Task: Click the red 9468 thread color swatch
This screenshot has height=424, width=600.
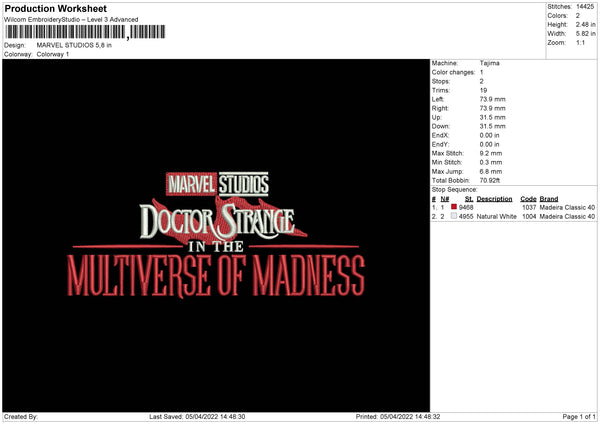Action: pyautogui.click(x=454, y=207)
